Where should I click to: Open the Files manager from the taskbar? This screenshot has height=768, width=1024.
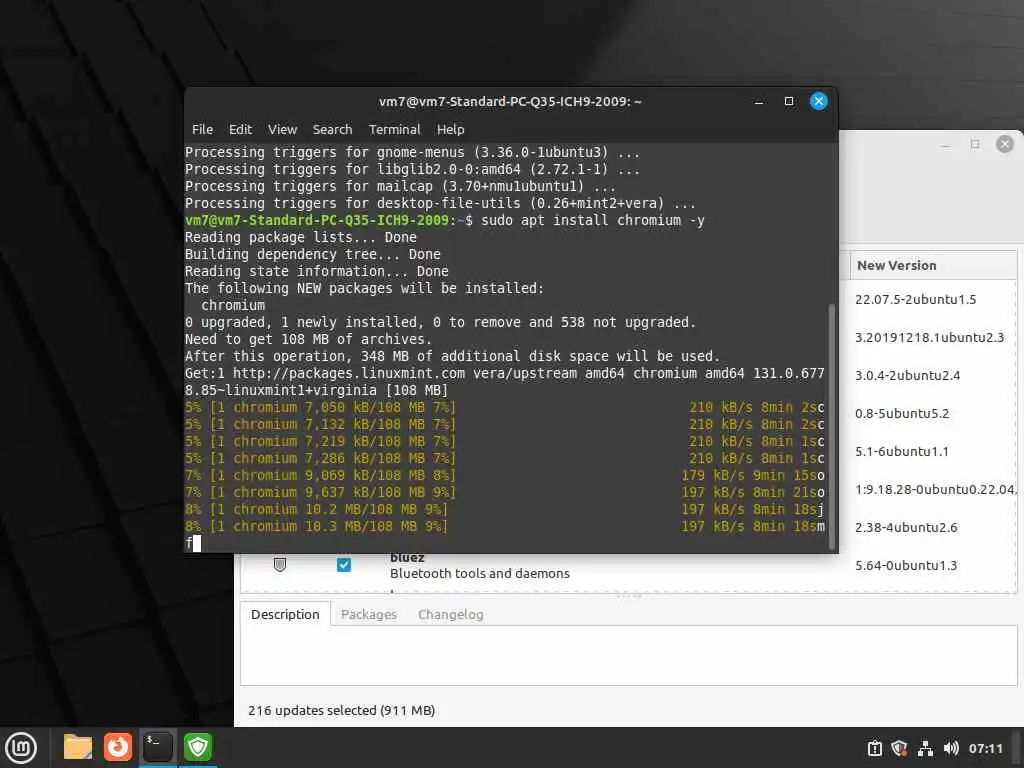point(78,747)
